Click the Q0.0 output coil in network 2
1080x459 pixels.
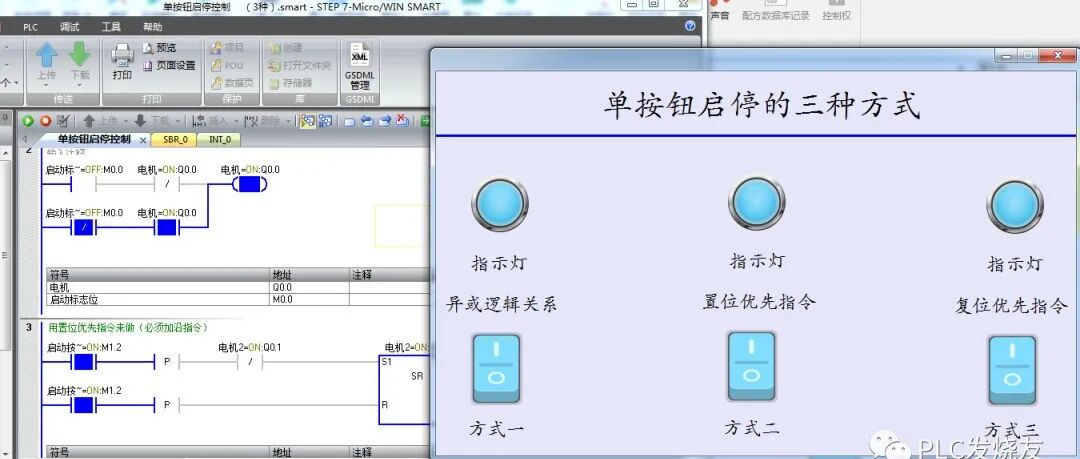[249, 184]
